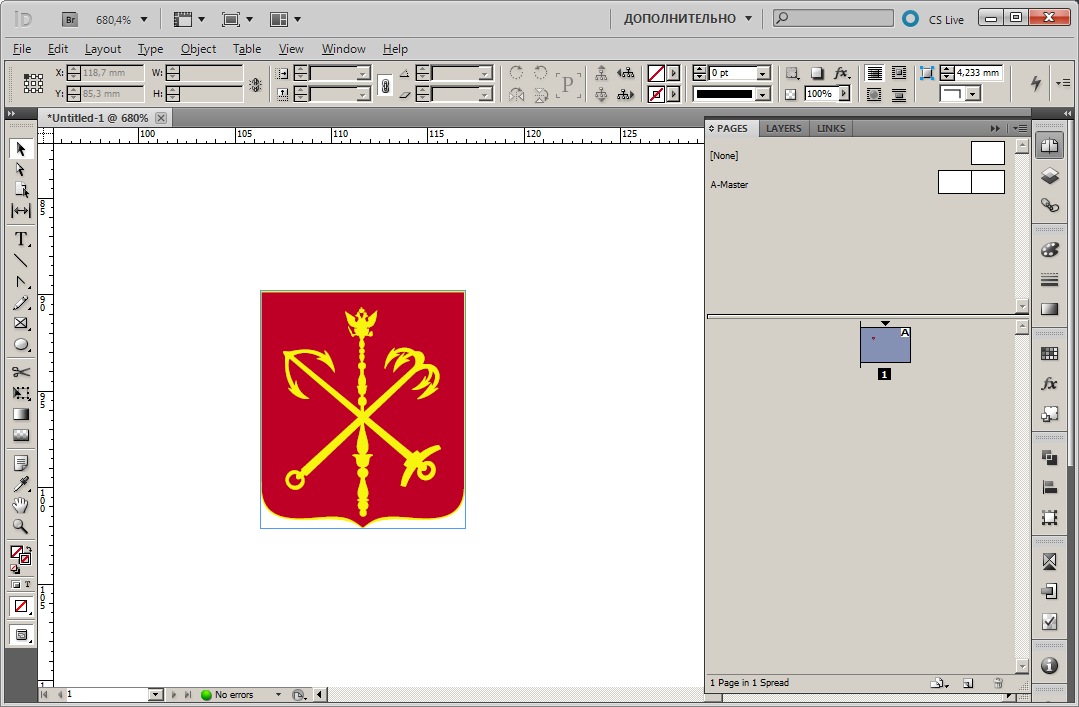Screen dimensions: 1079x707
Task: Click the fill color swatch in control panel
Action: 656,73
